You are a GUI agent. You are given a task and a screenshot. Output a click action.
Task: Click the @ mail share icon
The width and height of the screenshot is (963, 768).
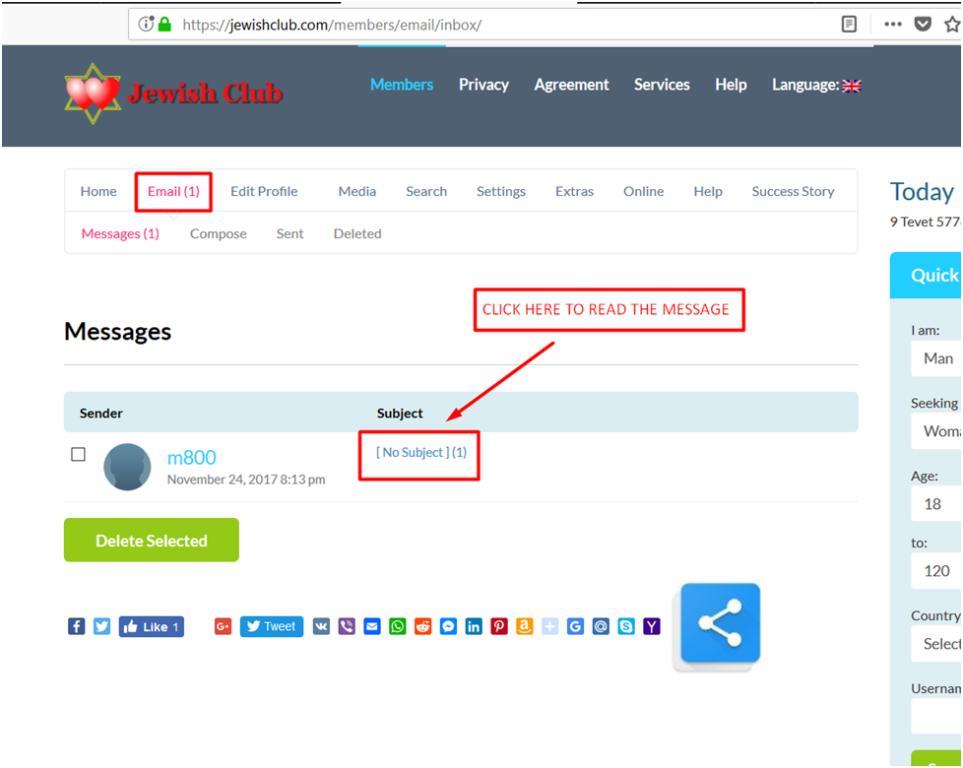tap(601, 626)
